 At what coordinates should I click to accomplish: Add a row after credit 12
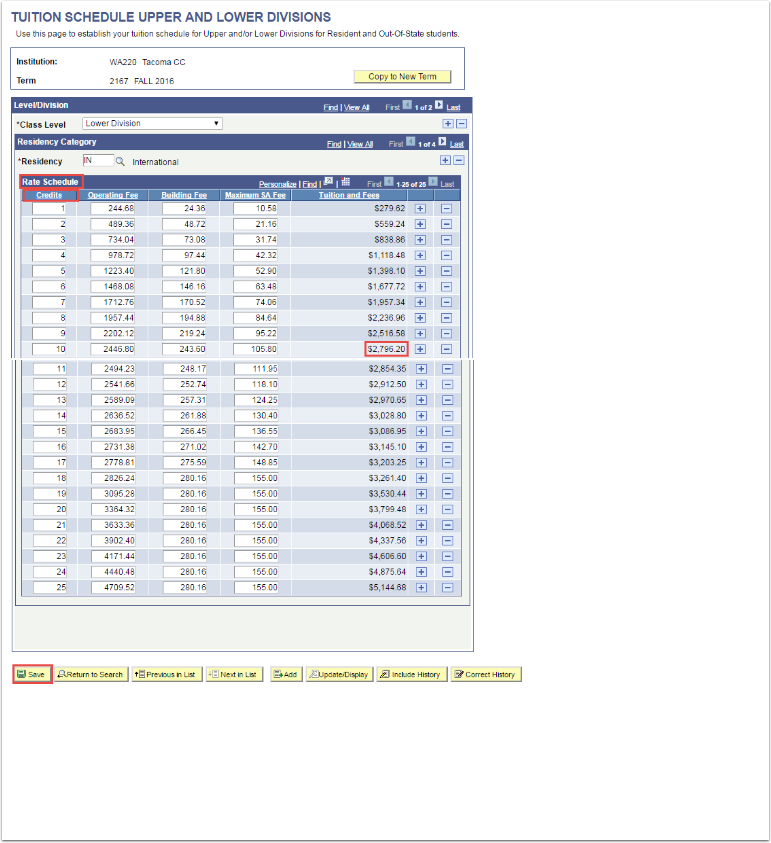(422, 384)
